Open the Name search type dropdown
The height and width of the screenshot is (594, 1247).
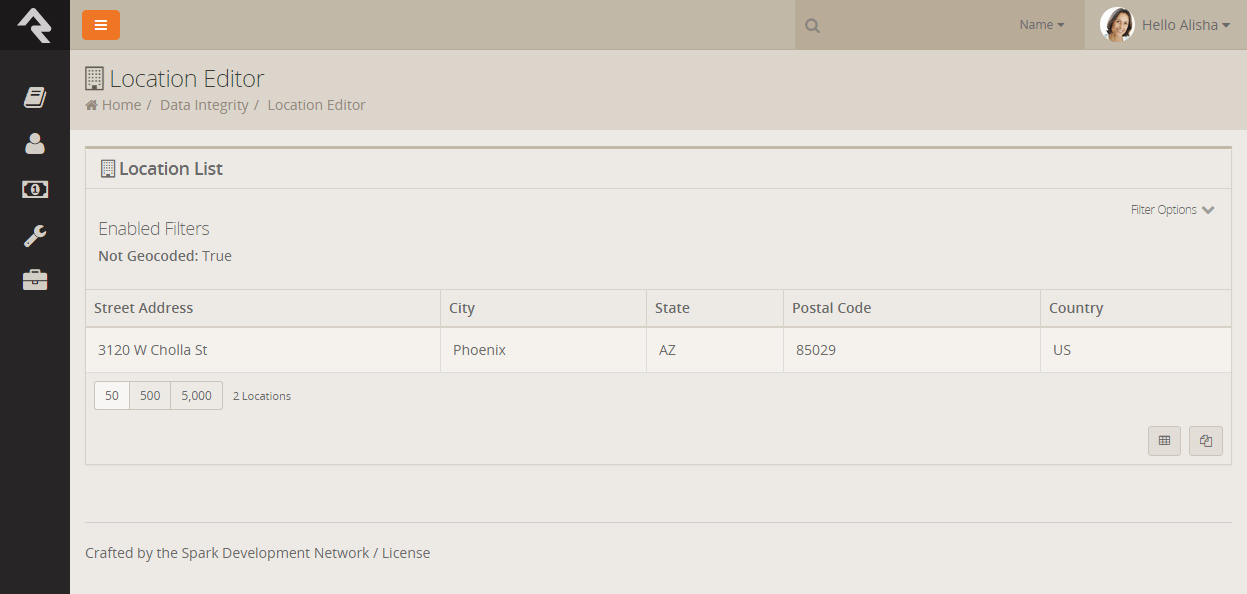(1042, 25)
